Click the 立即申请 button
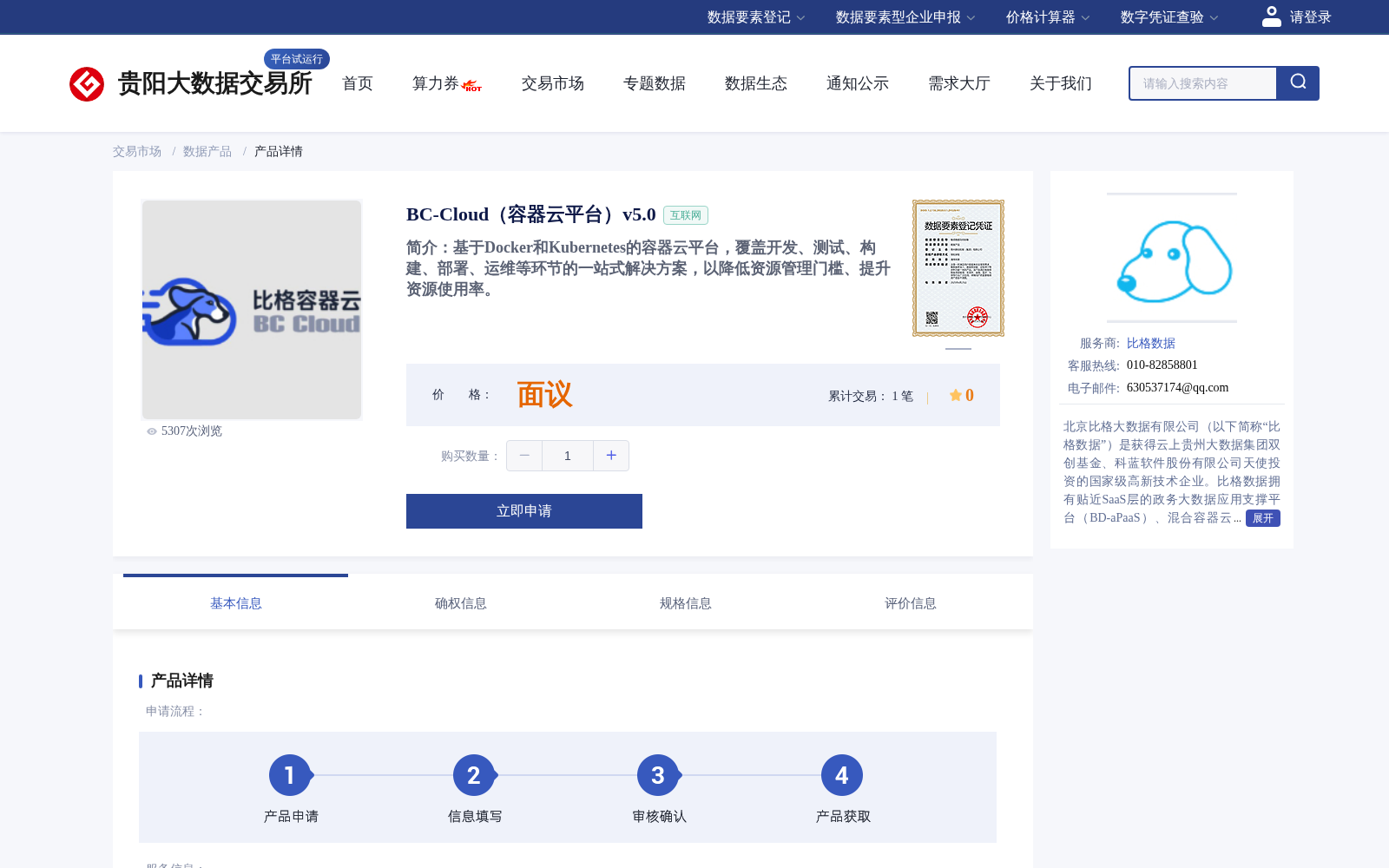1389x868 pixels. click(x=524, y=511)
